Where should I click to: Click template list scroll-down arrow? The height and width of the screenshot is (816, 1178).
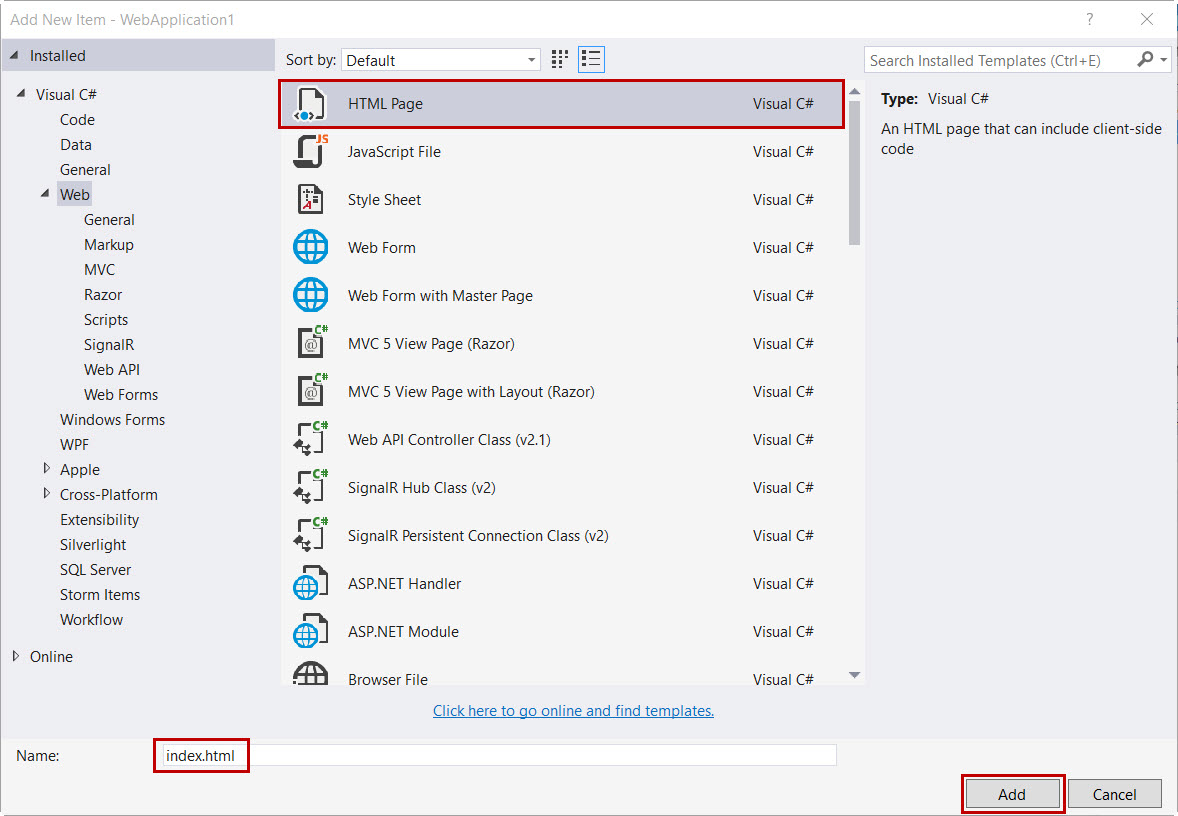tap(854, 675)
